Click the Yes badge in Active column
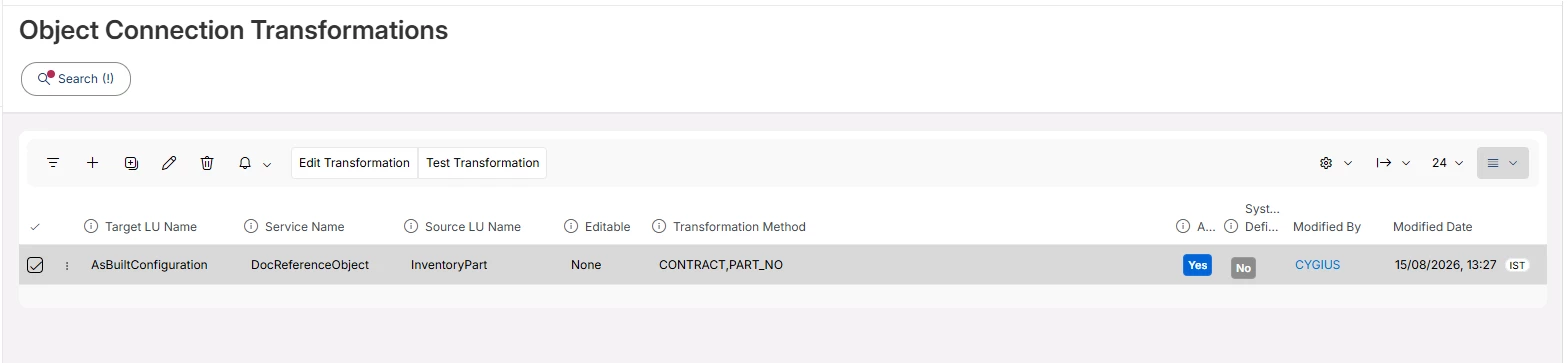Viewport: 1567px width, 363px height. click(1197, 265)
